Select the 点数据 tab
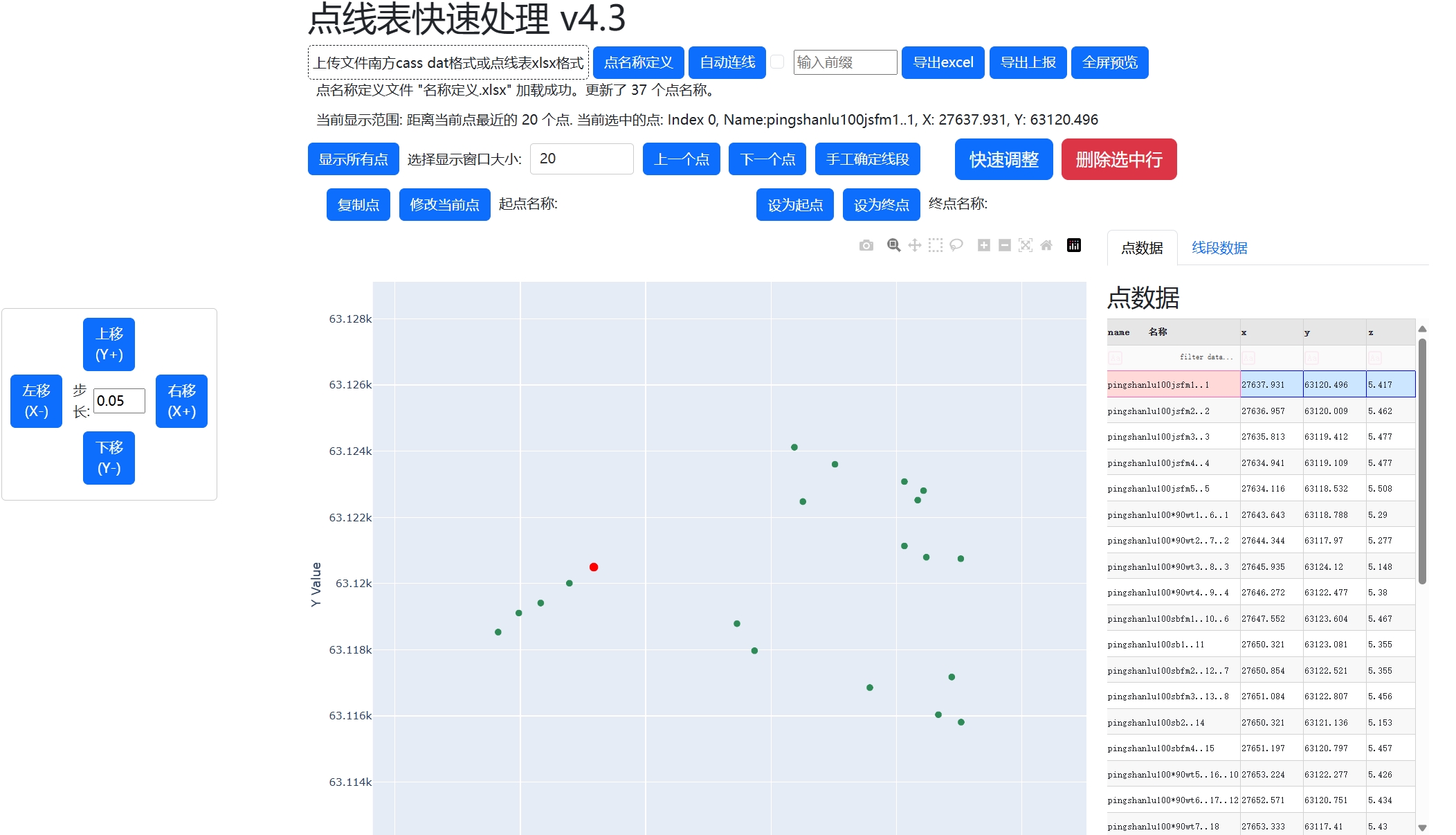Viewport: 1456px width, 835px height. (x=1142, y=248)
